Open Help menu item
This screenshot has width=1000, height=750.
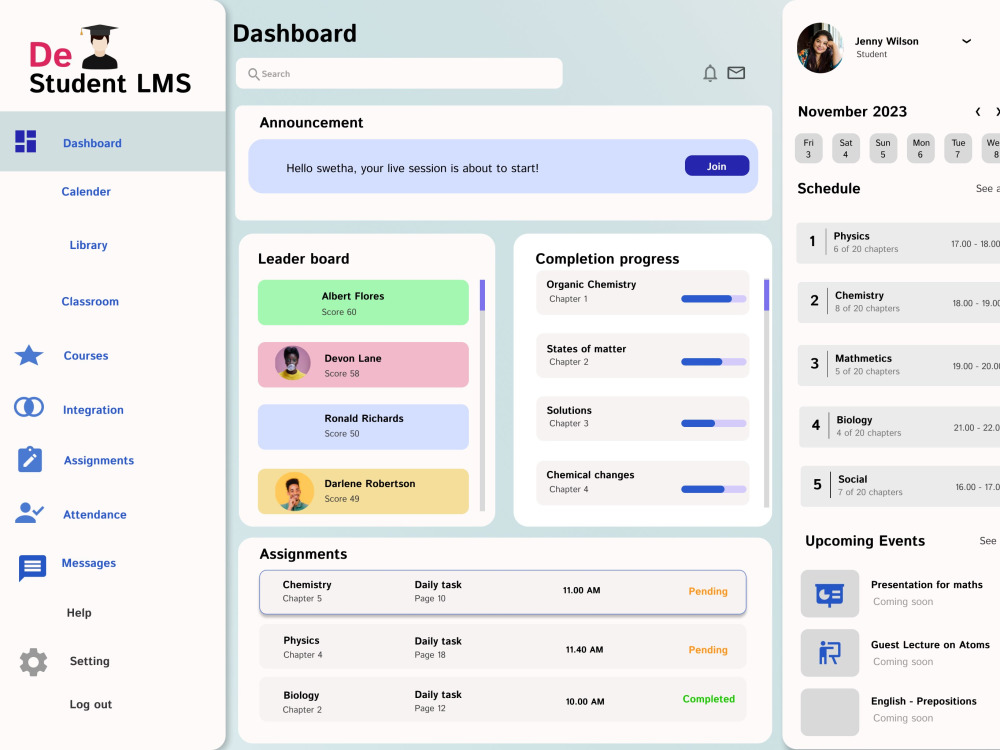(x=79, y=613)
